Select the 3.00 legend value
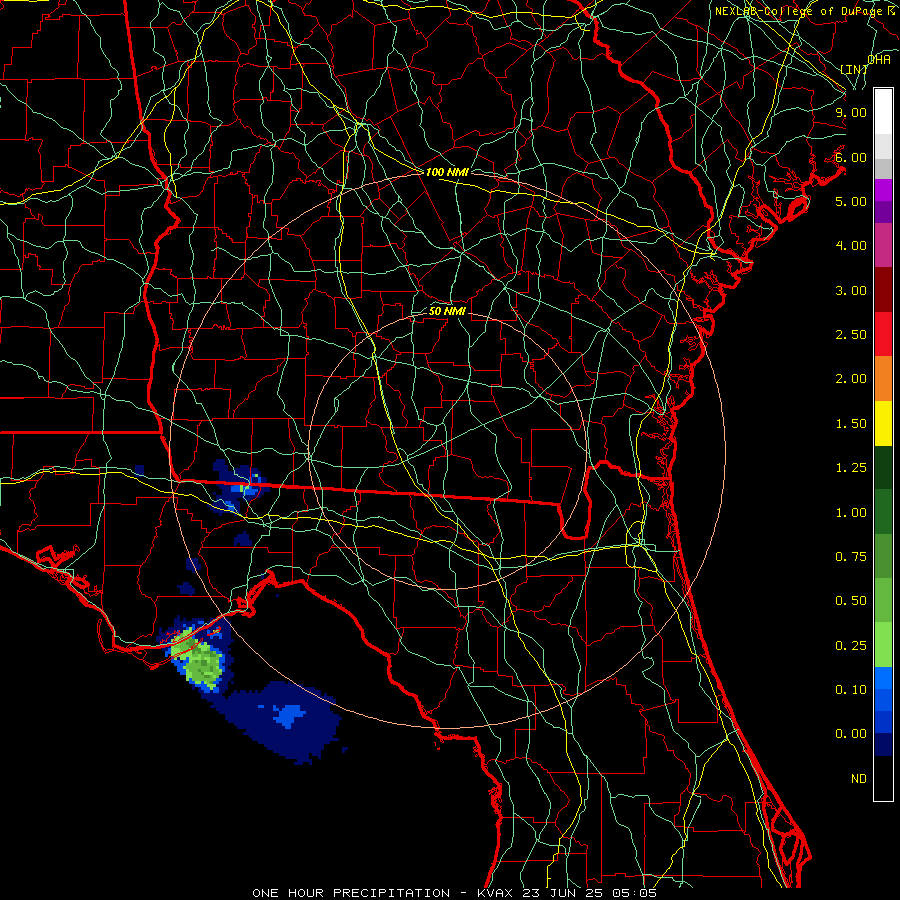Screen dimensions: 900x900 tap(851, 290)
